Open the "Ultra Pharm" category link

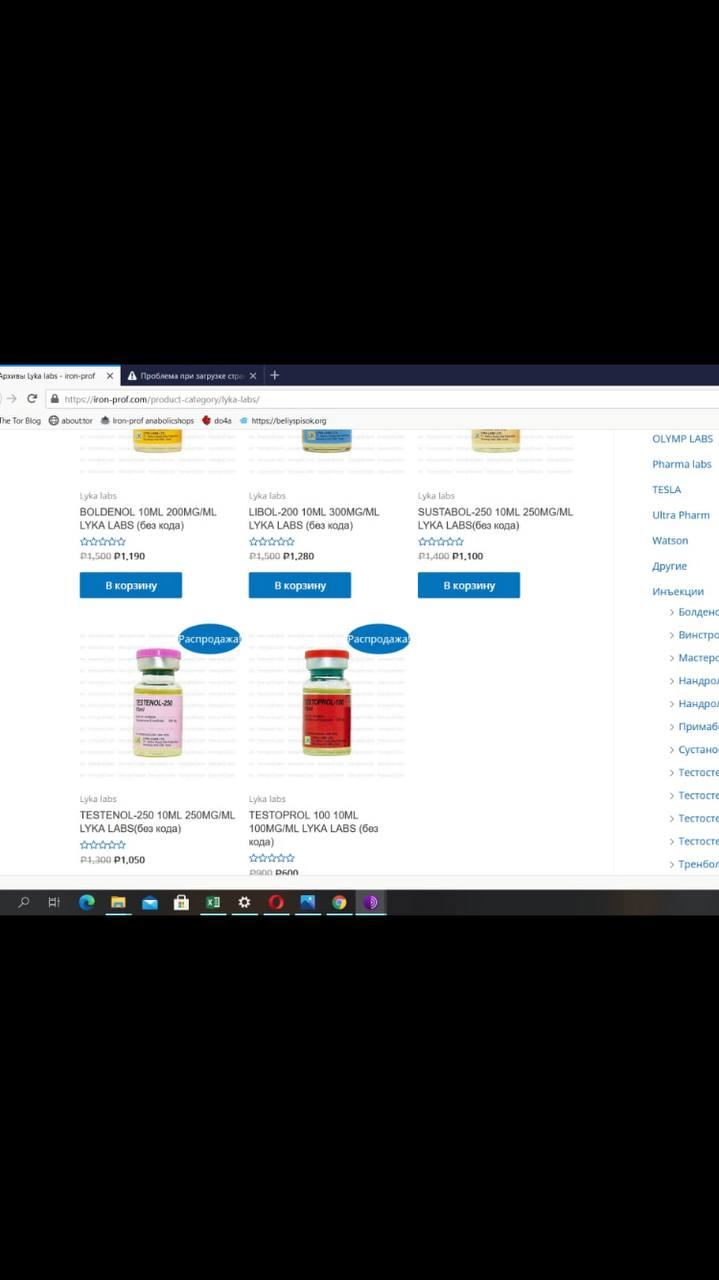(x=680, y=515)
